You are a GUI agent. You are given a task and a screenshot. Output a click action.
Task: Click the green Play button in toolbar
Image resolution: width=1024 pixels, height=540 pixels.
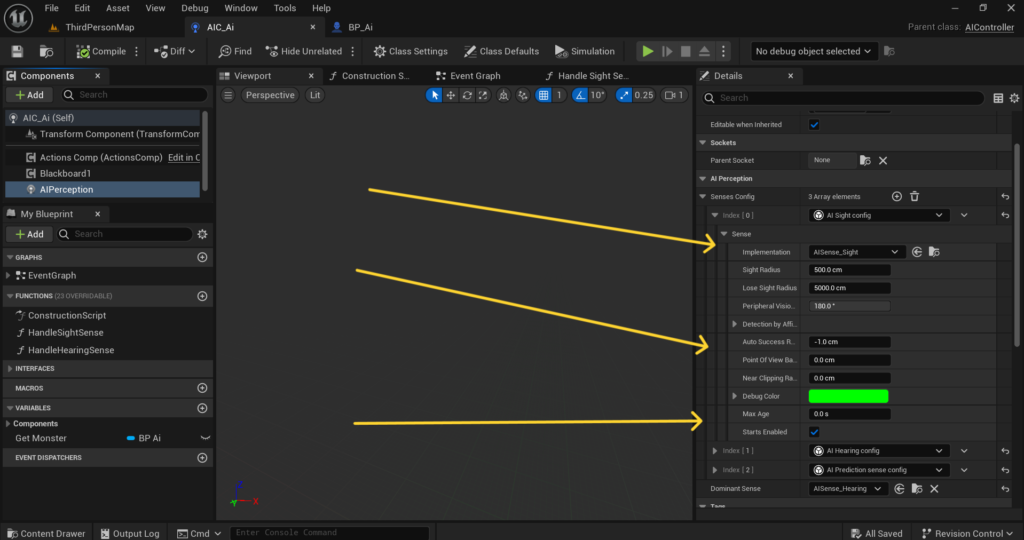647,51
